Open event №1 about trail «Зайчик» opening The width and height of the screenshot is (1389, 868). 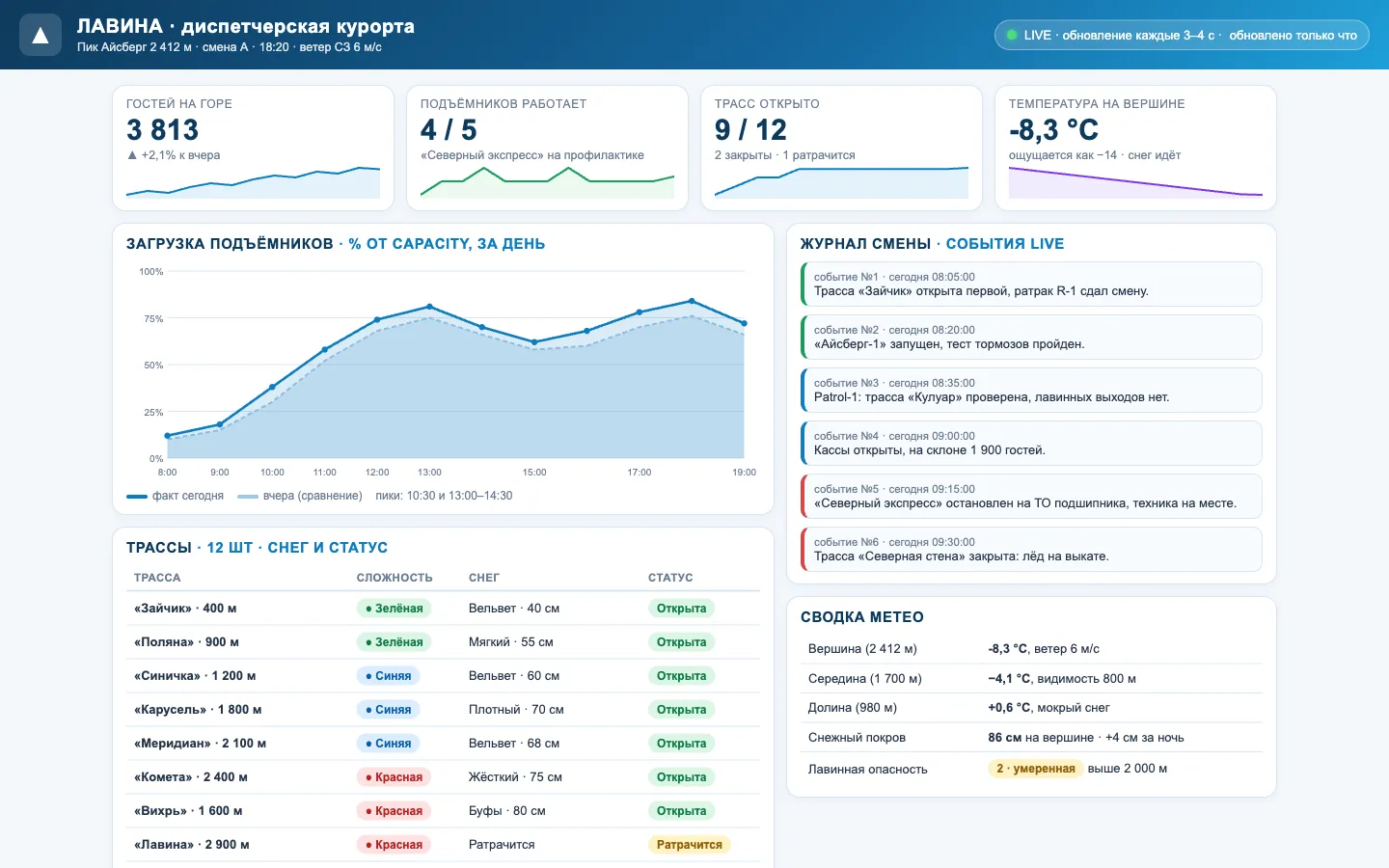(1031, 284)
